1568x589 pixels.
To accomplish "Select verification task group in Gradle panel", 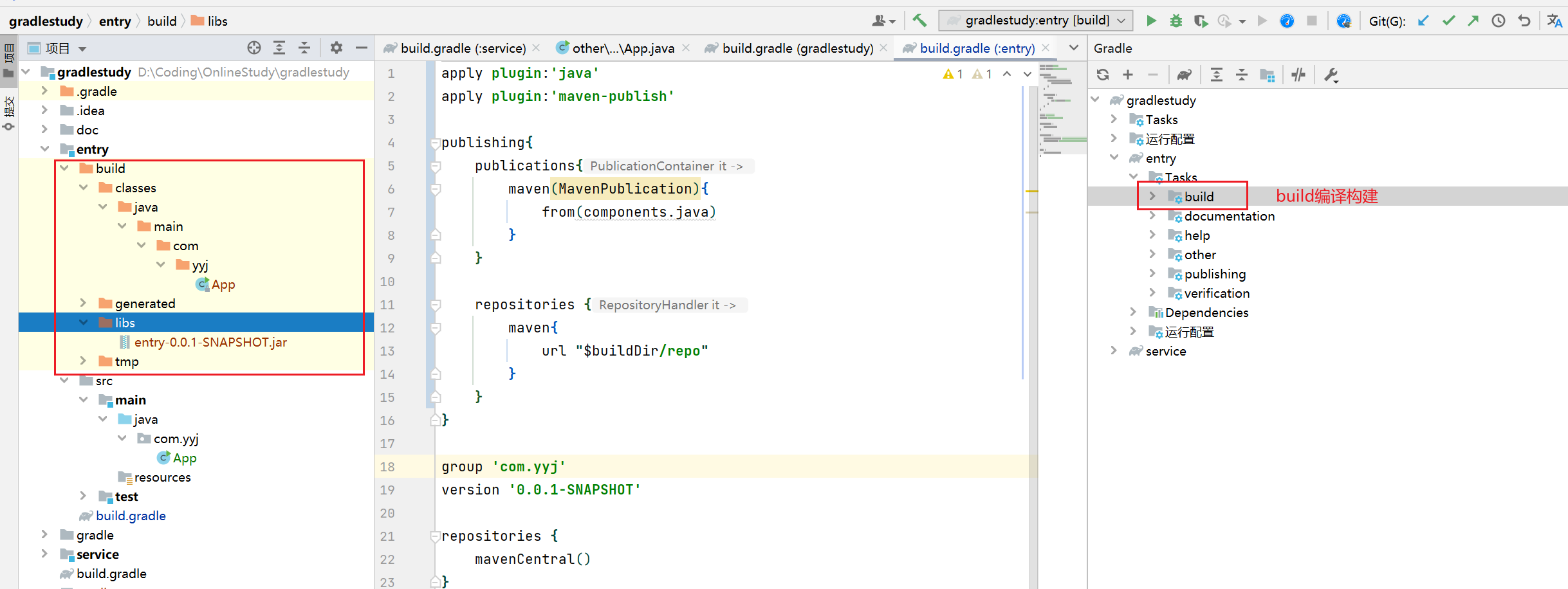I will click(1217, 293).
